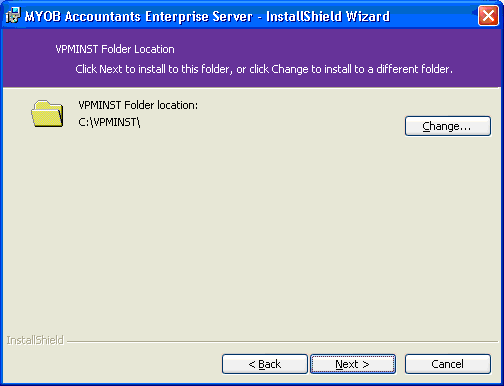Click the banner instruction sentence about Next and Change
This screenshot has width=504, height=386.
coord(264,69)
